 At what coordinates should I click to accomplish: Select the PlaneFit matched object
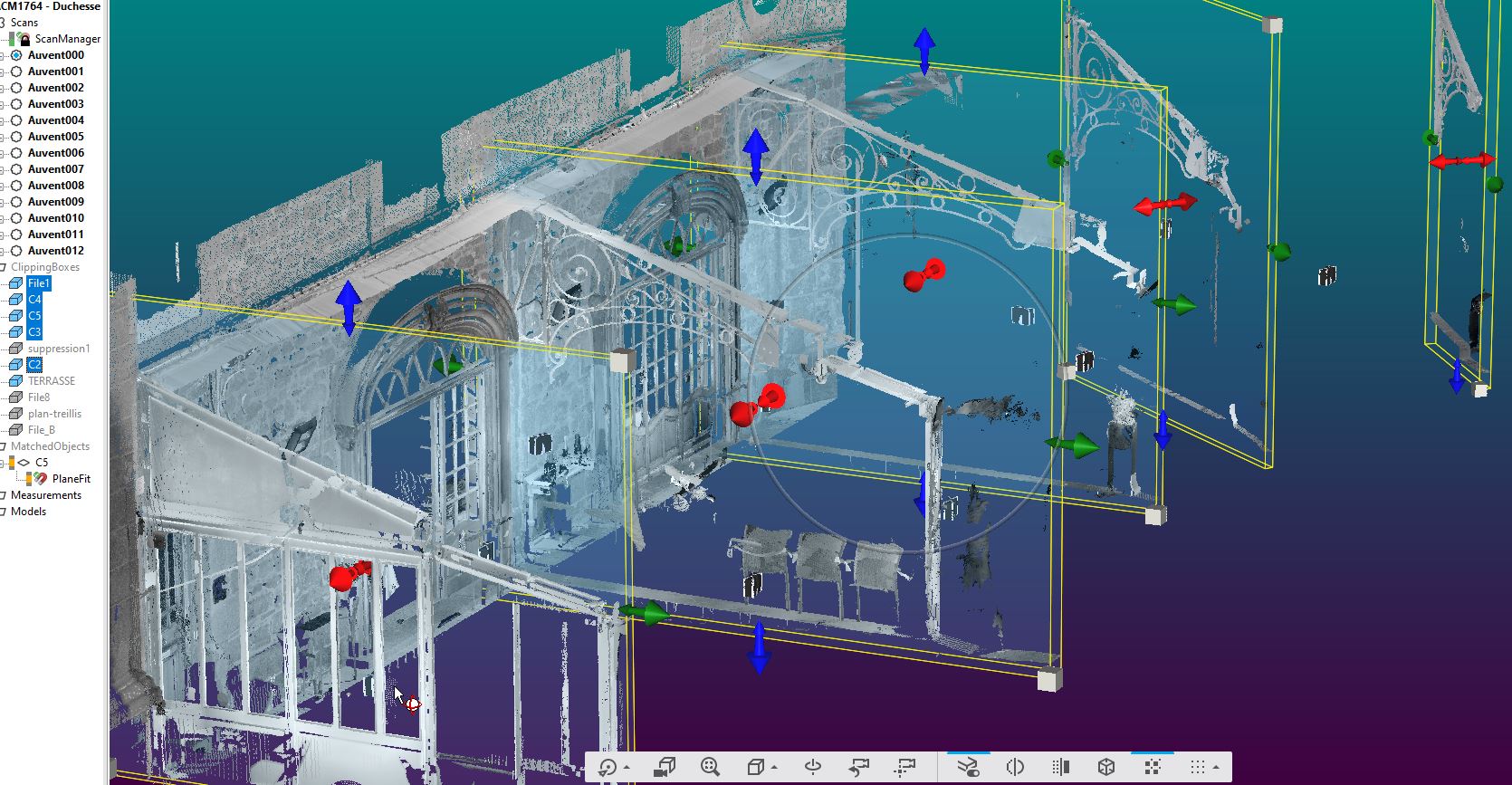click(x=71, y=479)
